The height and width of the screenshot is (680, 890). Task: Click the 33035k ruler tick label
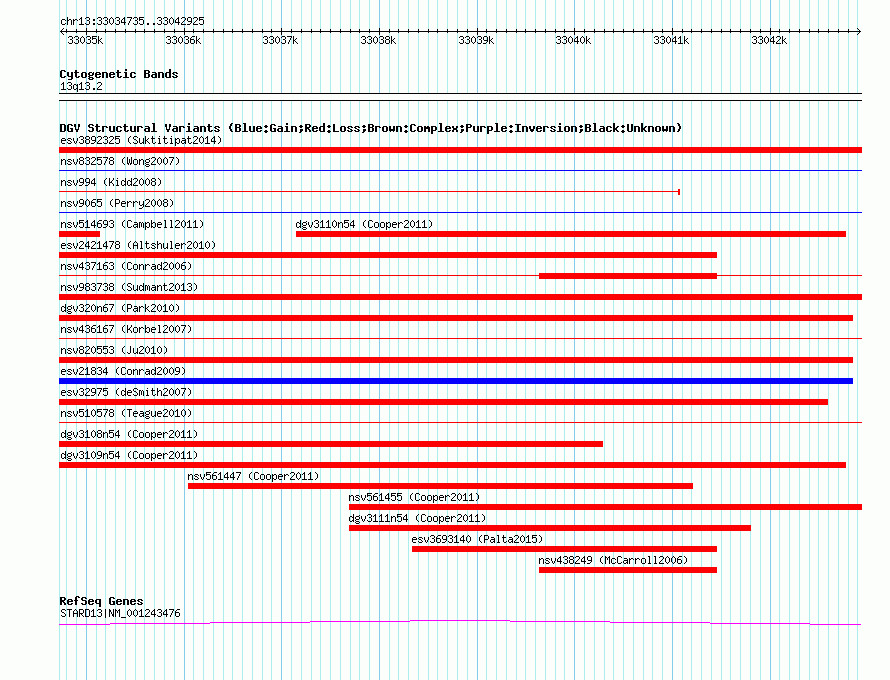pos(85,40)
